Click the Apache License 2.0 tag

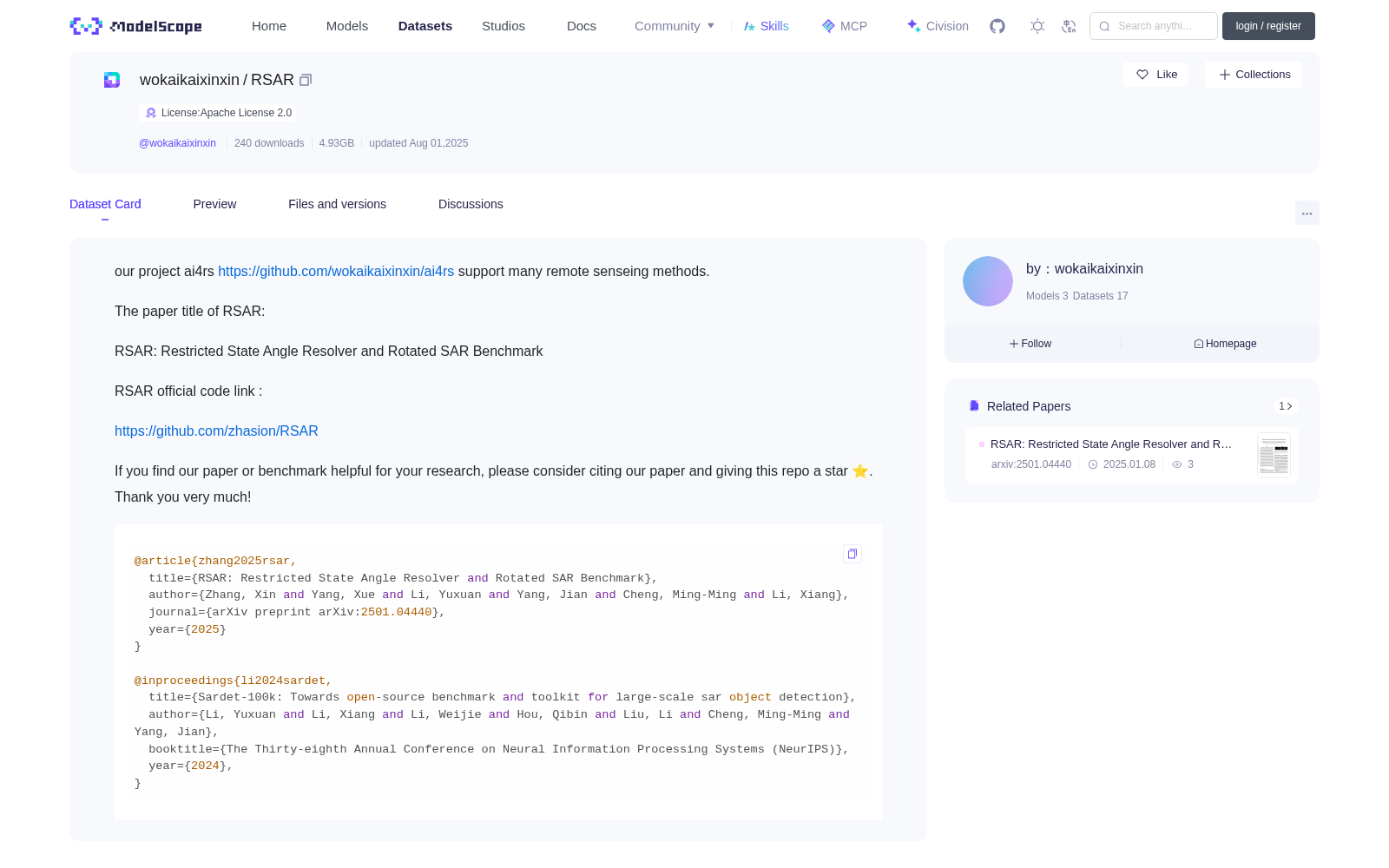tap(217, 113)
